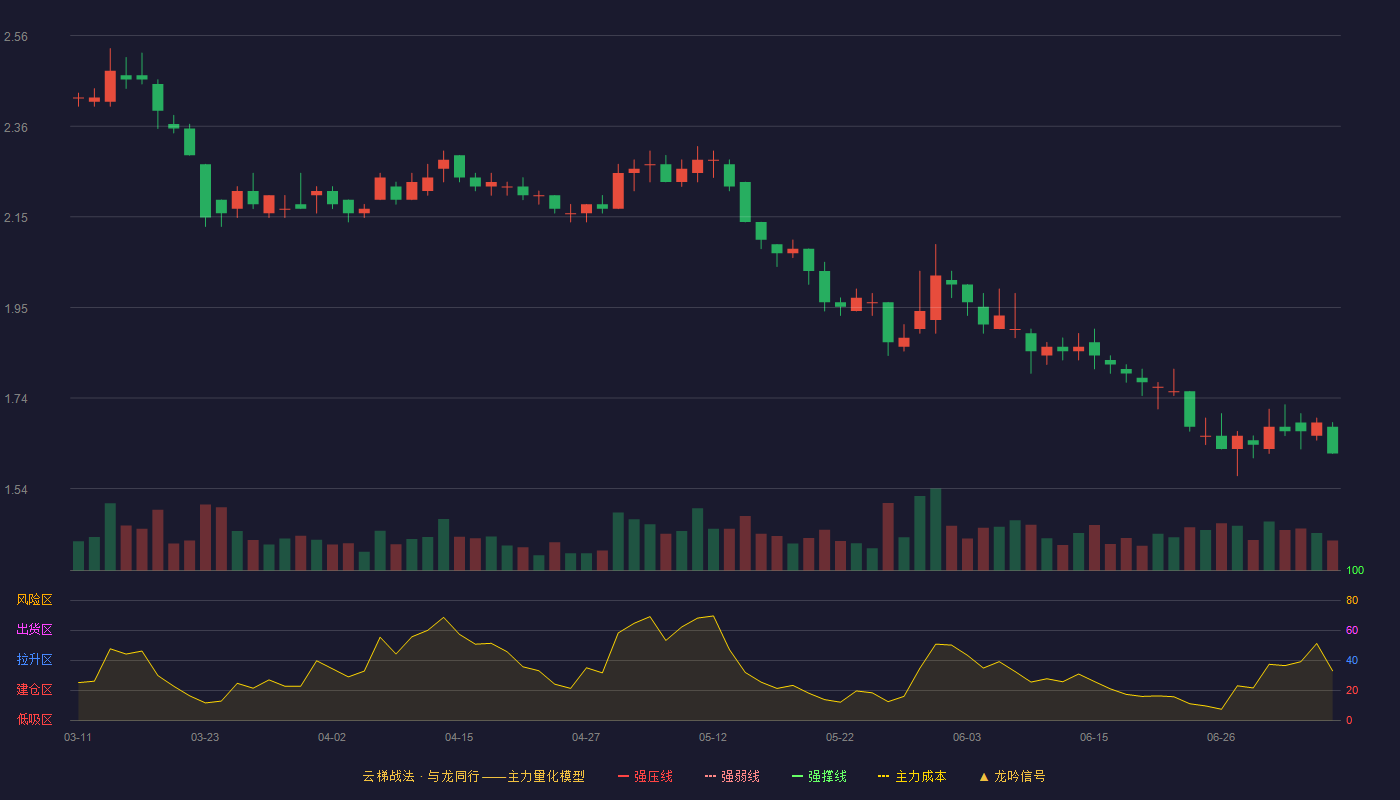Select the 低吸区 zone label
The width and height of the screenshot is (1400, 800).
point(34,719)
